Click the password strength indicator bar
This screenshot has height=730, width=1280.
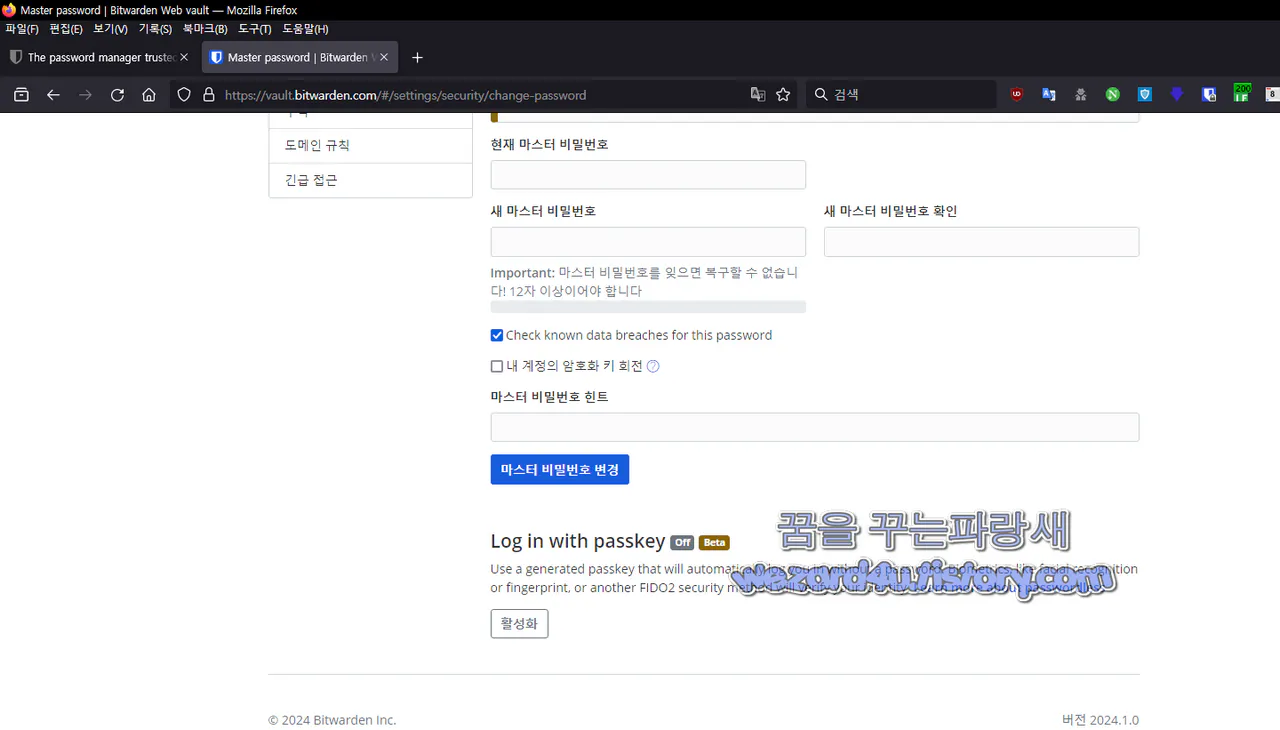[x=648, y=306]
